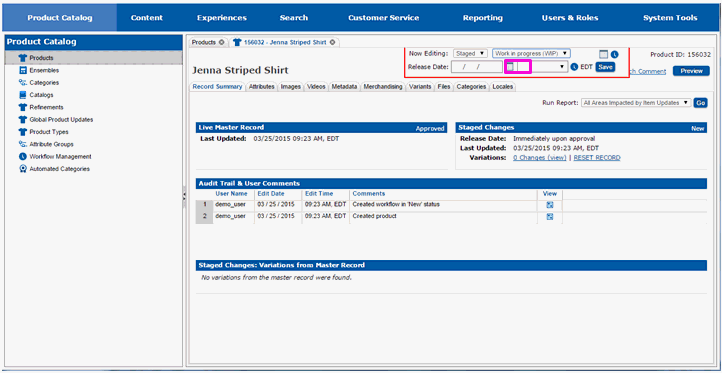Select the Products workspace tab
The width and height of the screenshot is (722, 373).
[204, 42]
